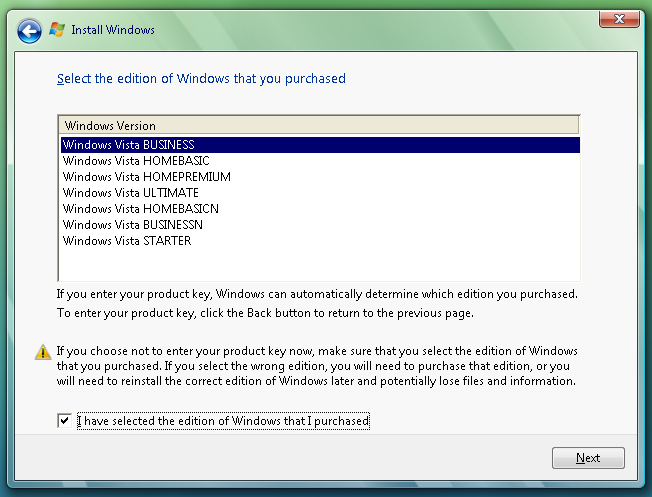The image size is (652, 497).
Task: Click the Next button
Action: (588, 458)
